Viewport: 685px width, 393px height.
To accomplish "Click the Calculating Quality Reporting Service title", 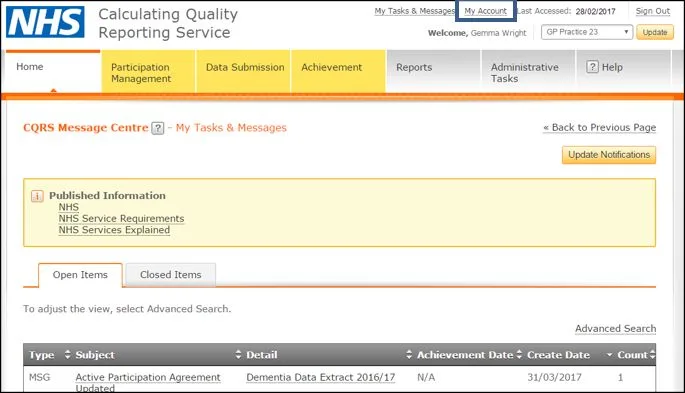I will click(168, 23).
